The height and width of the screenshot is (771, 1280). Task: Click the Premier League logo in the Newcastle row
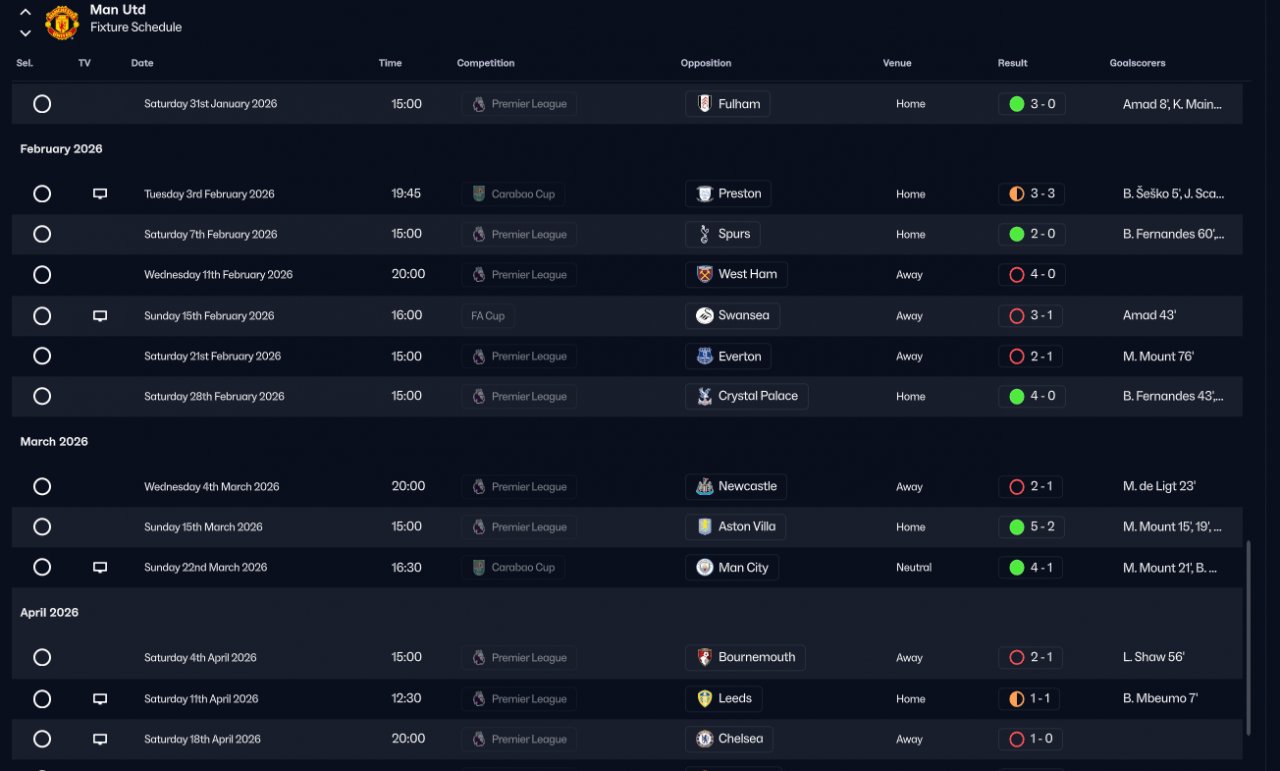tap(478, 487)
